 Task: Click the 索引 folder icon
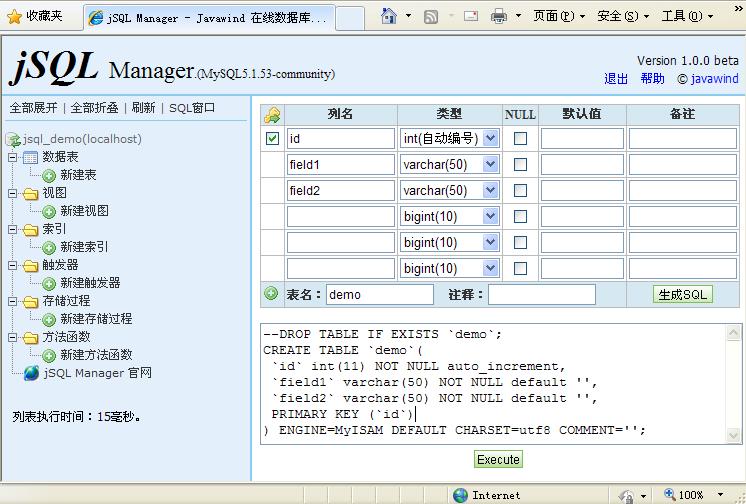click(x=30, y=229)
